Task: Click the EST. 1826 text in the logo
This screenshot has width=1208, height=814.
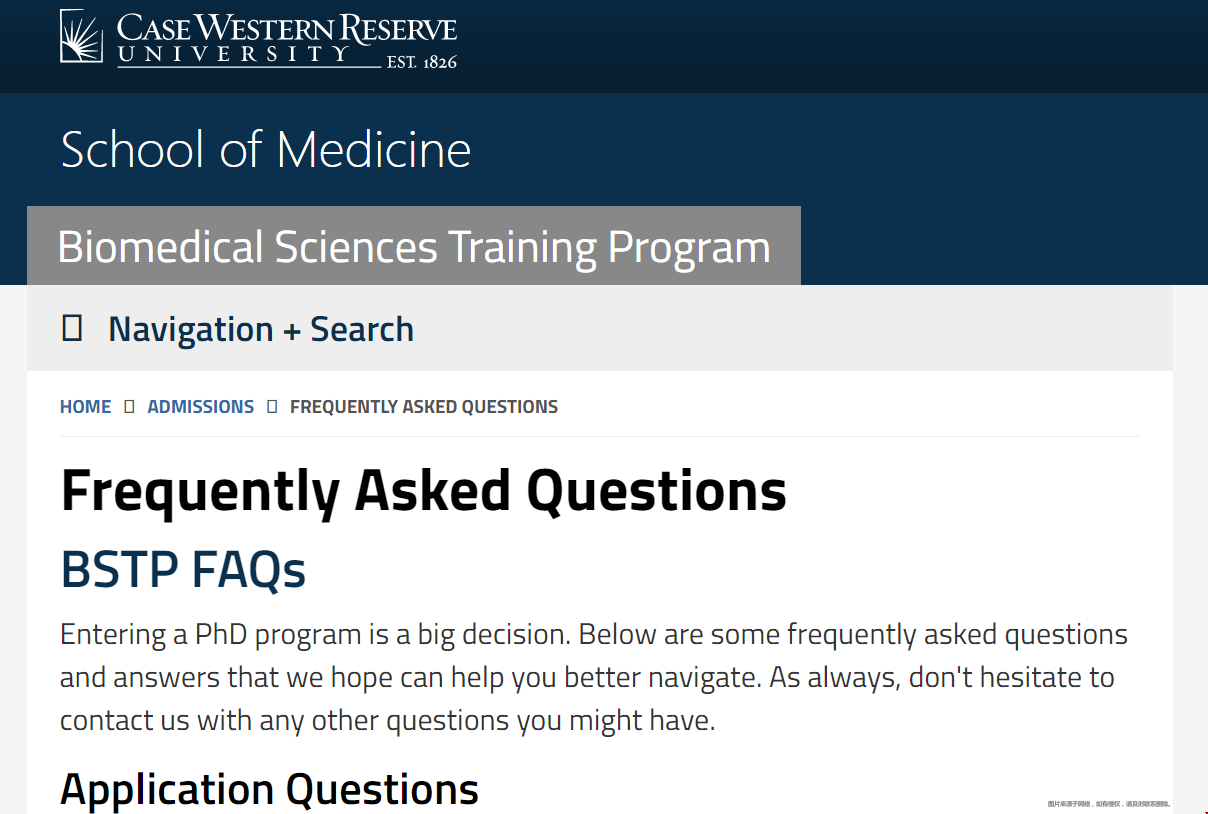Action: click(422, 62)
